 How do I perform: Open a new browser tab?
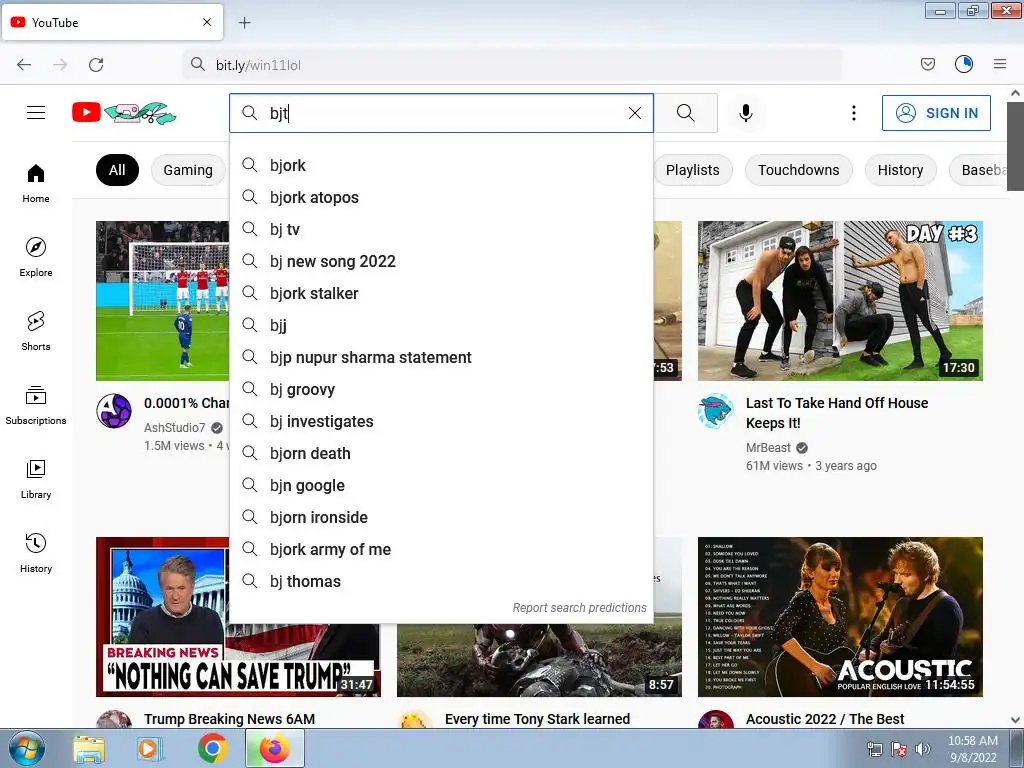pos(245,23)
